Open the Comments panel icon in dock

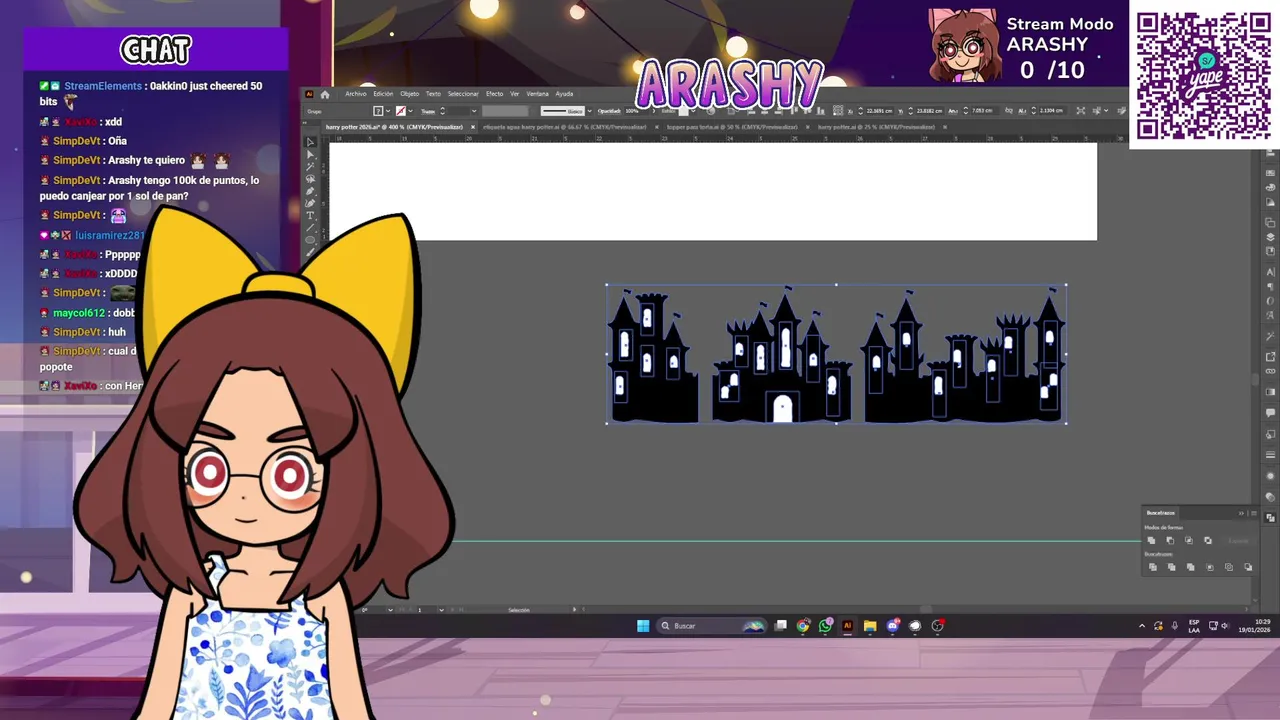[x=1270, y=411]
